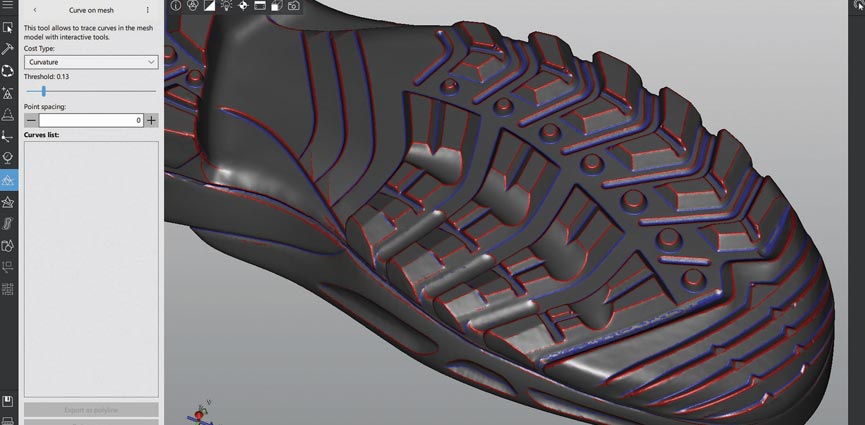Open the Curve on mesh options menu
The height and width of the screenshot is (425, 865).
pyautogui.click(x=147, y=10)
